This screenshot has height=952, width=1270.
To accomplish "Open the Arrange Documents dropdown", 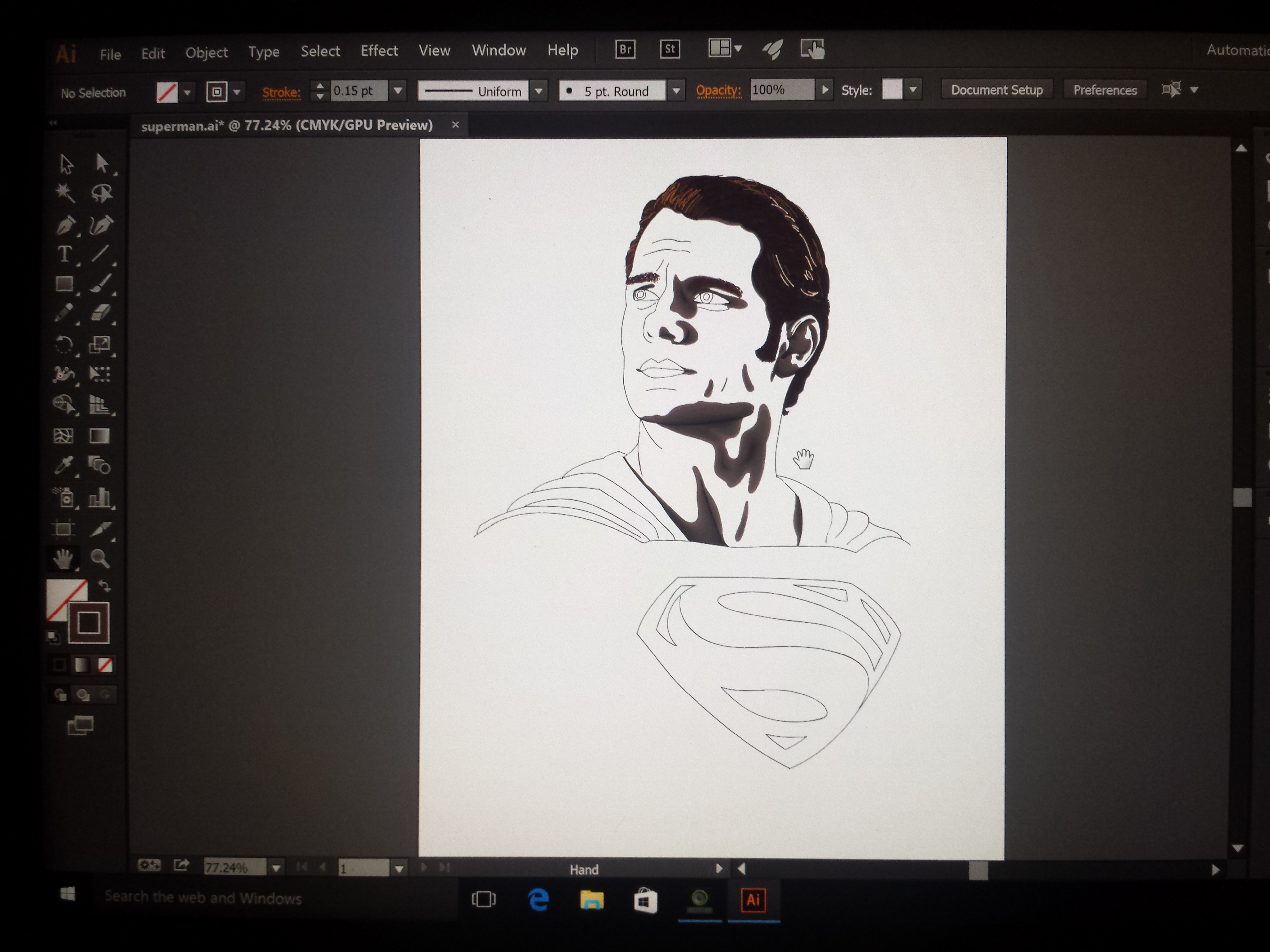I will [x=726, y=48].
